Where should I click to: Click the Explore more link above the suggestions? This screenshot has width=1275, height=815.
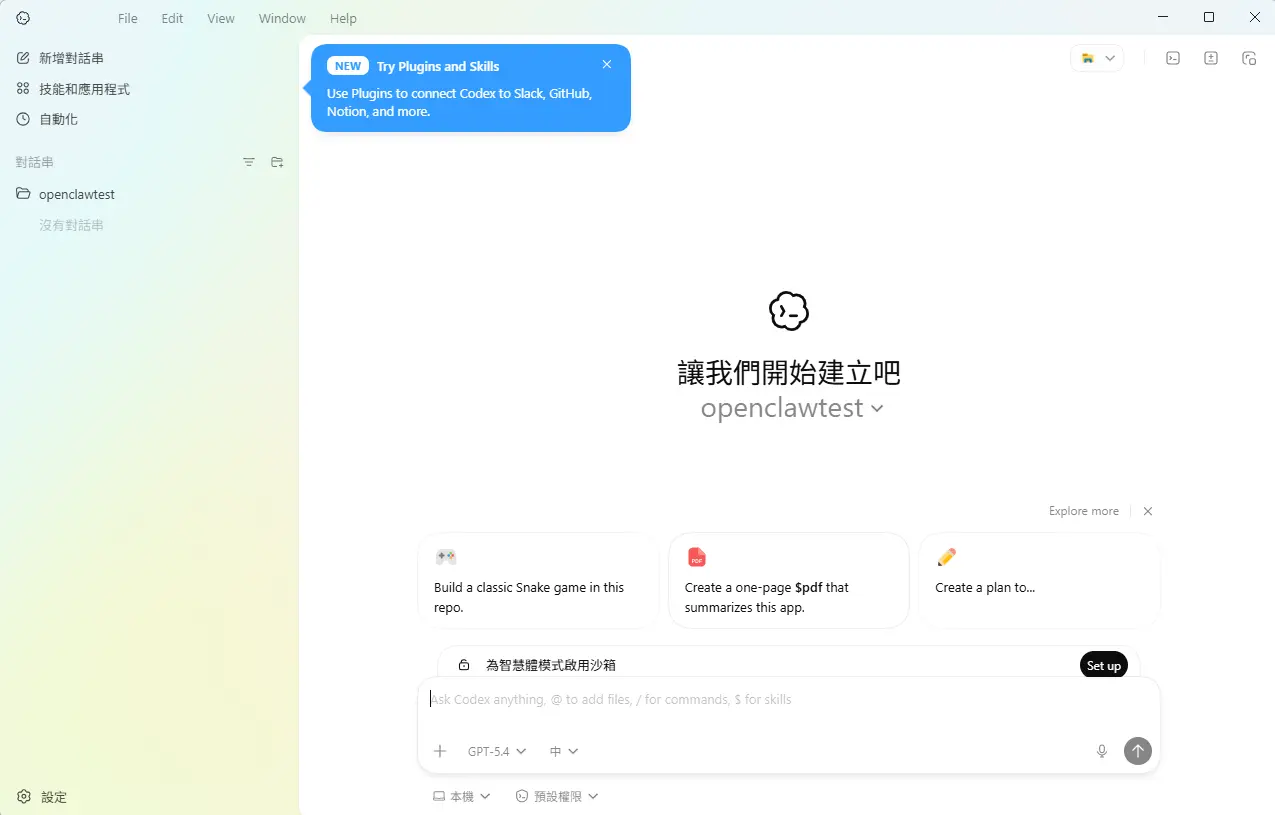[1083, 510]
